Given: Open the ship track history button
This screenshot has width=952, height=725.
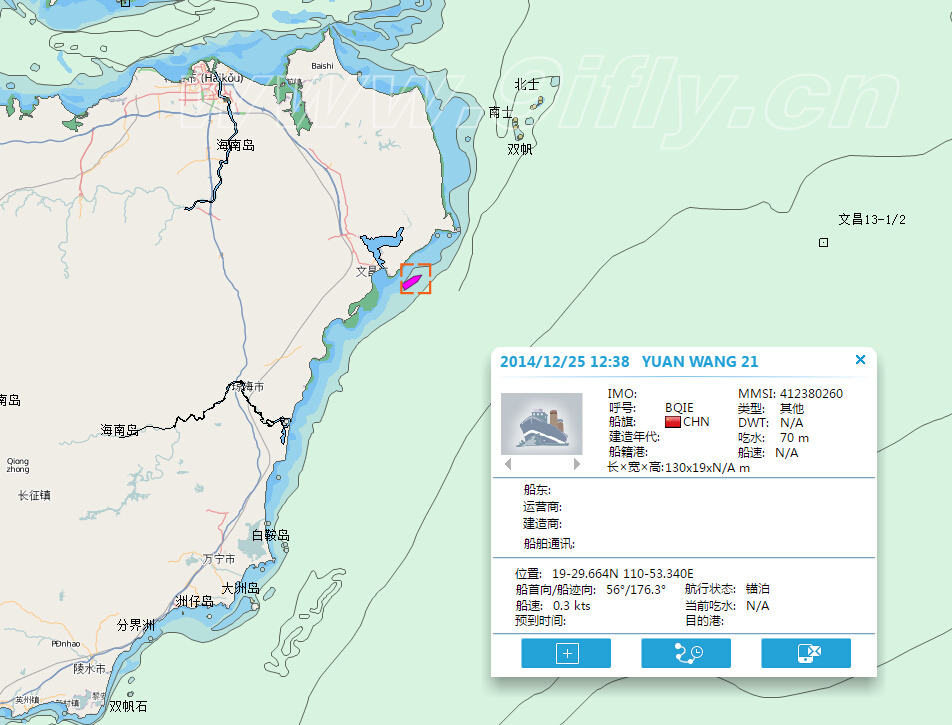Looking at the screenshot, I should coord(685,653).
